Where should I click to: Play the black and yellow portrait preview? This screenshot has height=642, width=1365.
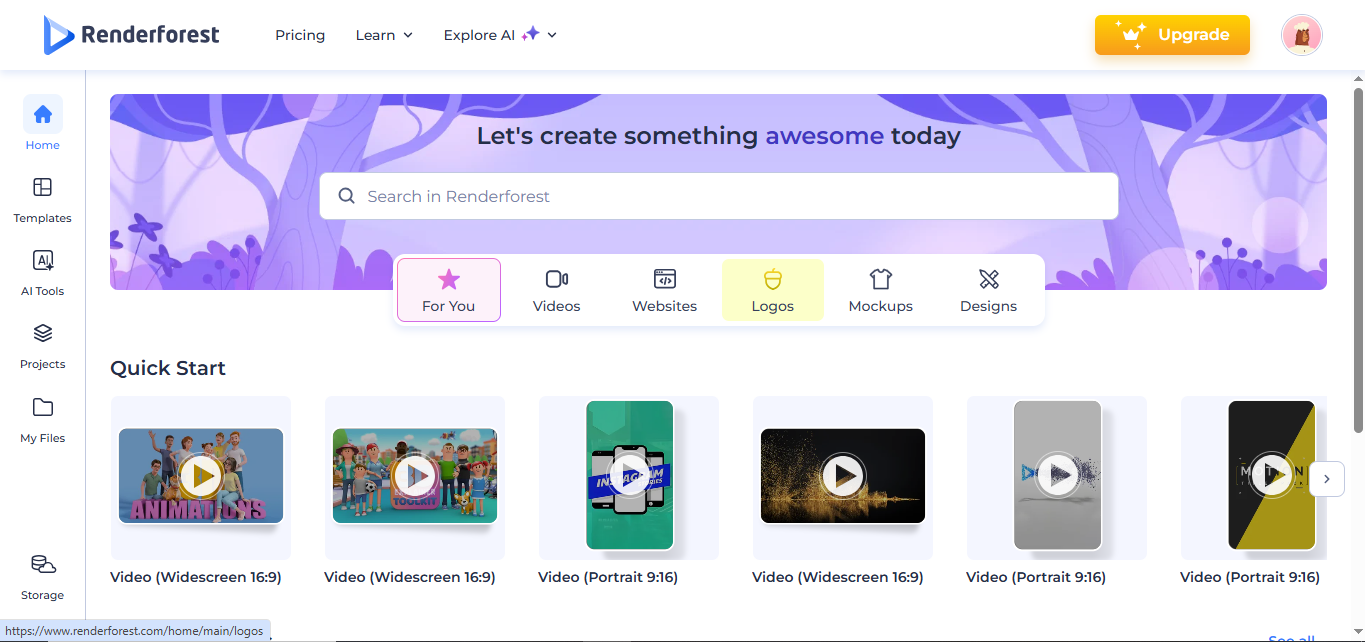[x=1271, y=476]
